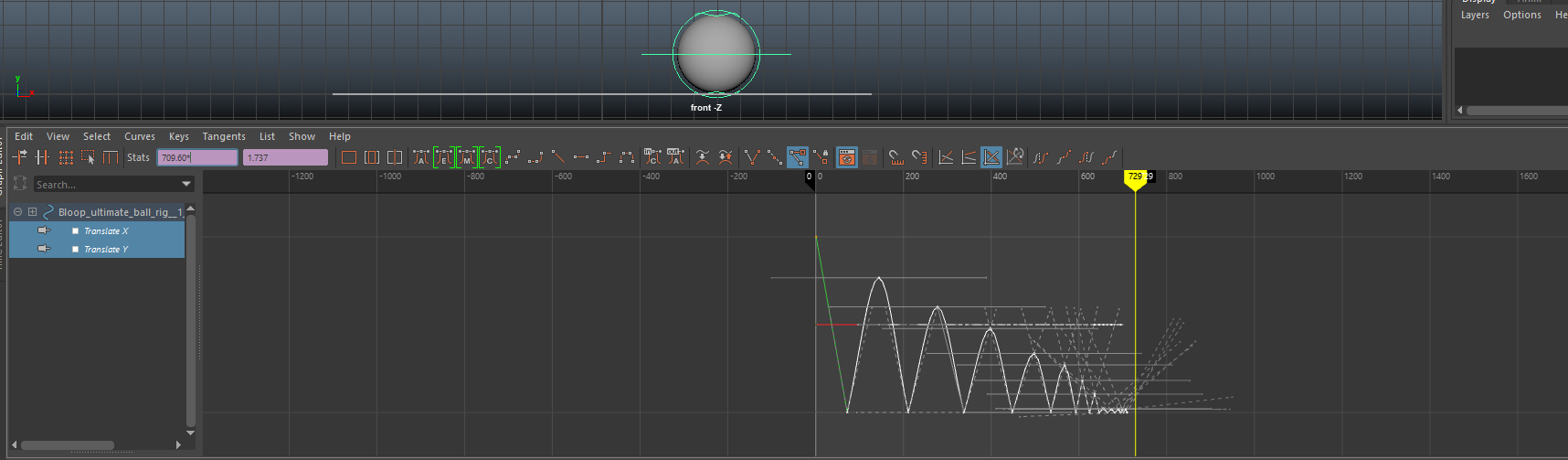Toggle Normalized view
The image size is (1568, 460).
pyautogui.click(x=991, y=157)
